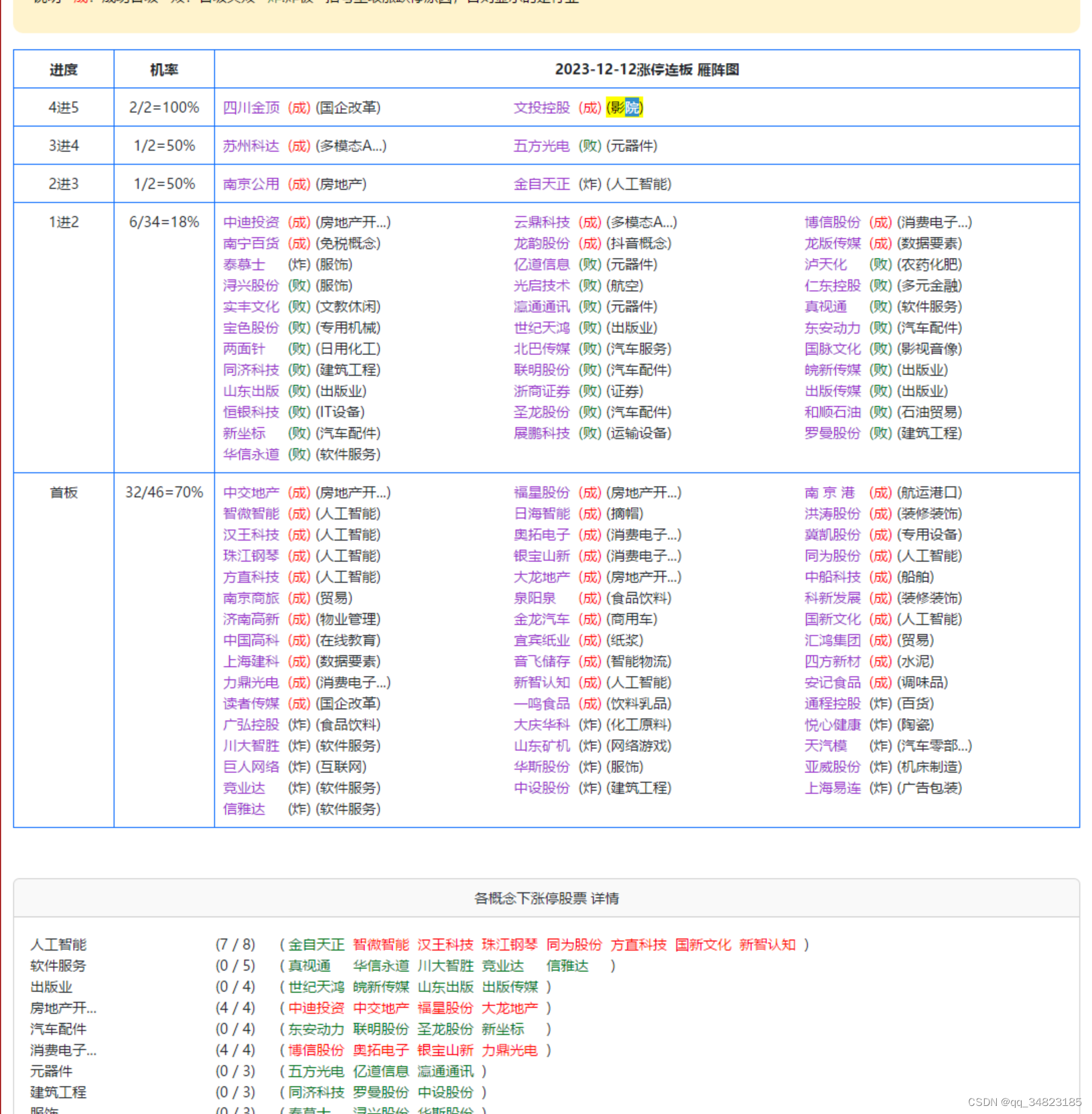Click the 上海易连 stock link

click(x=833, y=788)
